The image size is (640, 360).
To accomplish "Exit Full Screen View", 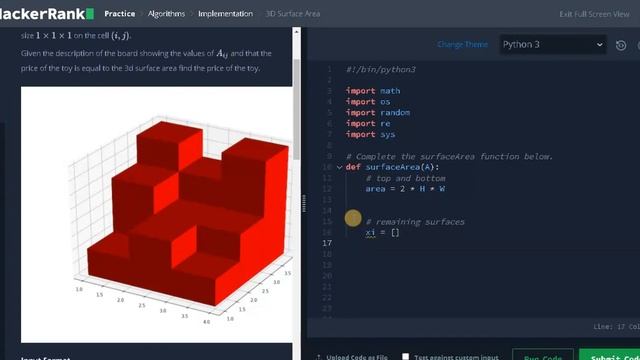I will [594, 14].
